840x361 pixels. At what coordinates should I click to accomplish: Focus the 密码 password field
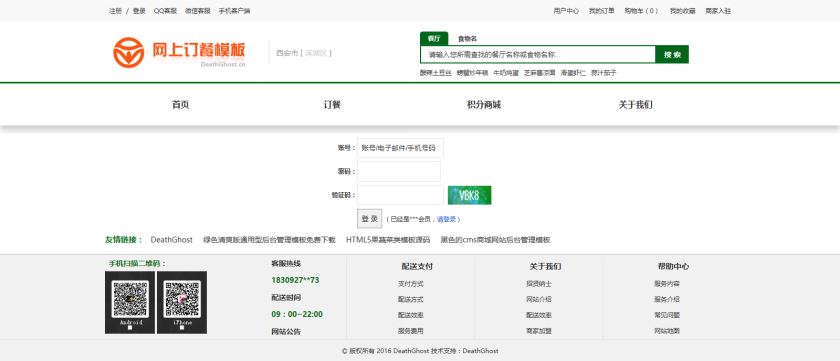tap(399, 171)
